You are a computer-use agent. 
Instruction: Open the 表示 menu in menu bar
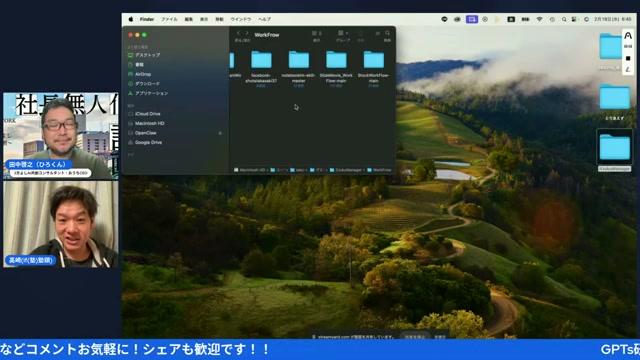pyautogui.click(x=204, y=19)
